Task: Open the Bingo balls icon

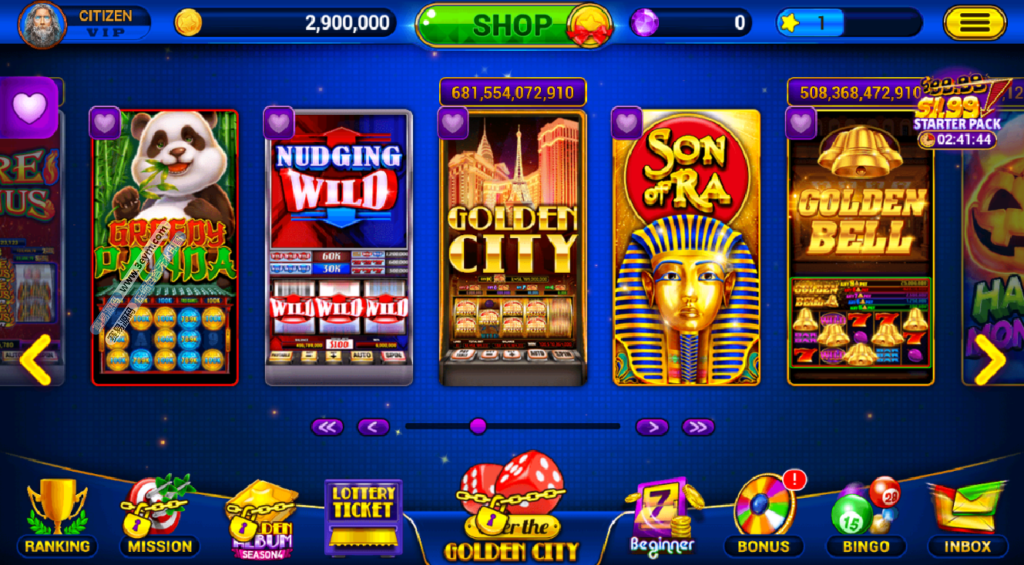Action: click(x=866, y=517)
